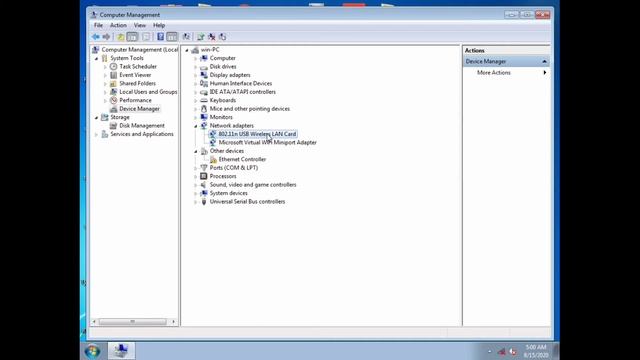Click the network tray icon with red X
The width and height of the screenshot is (640, 360).
(502, 352)
